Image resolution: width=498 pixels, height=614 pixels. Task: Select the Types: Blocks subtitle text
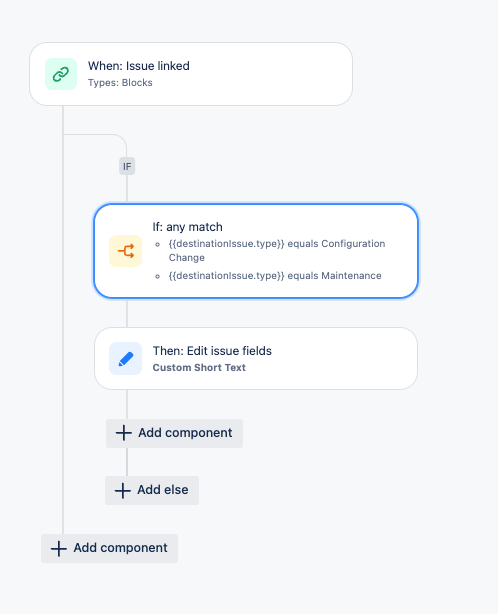(120, 83)
